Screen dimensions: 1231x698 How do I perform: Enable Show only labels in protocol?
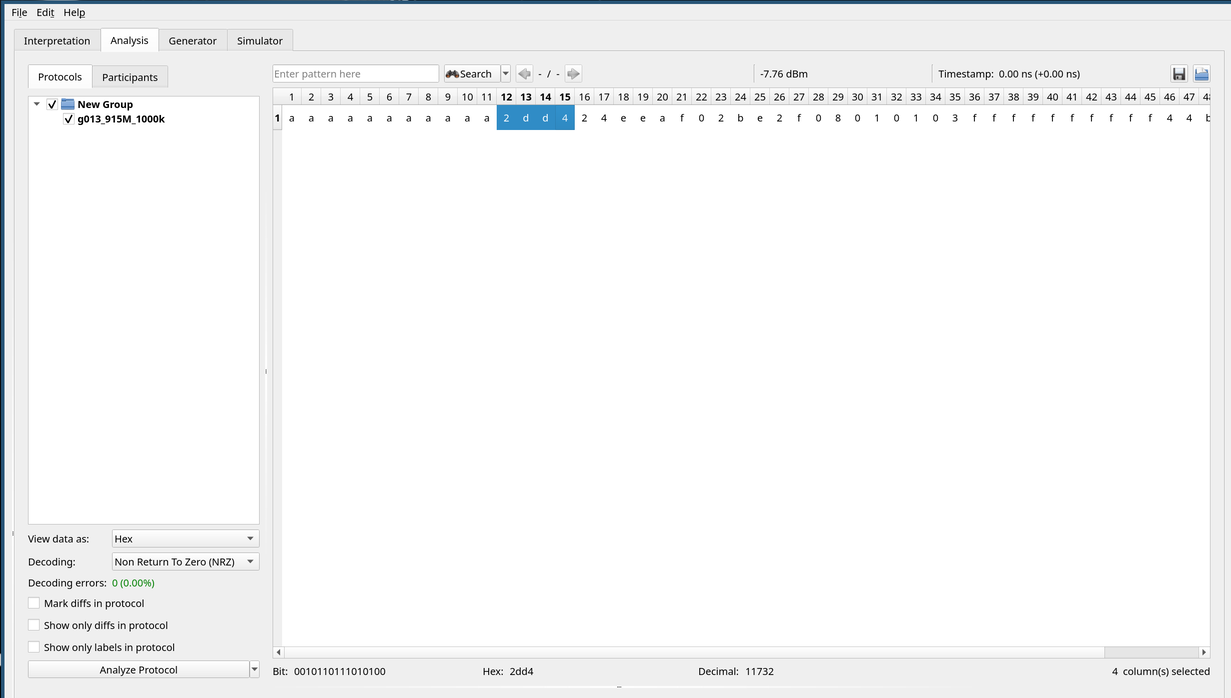(34, 647)
